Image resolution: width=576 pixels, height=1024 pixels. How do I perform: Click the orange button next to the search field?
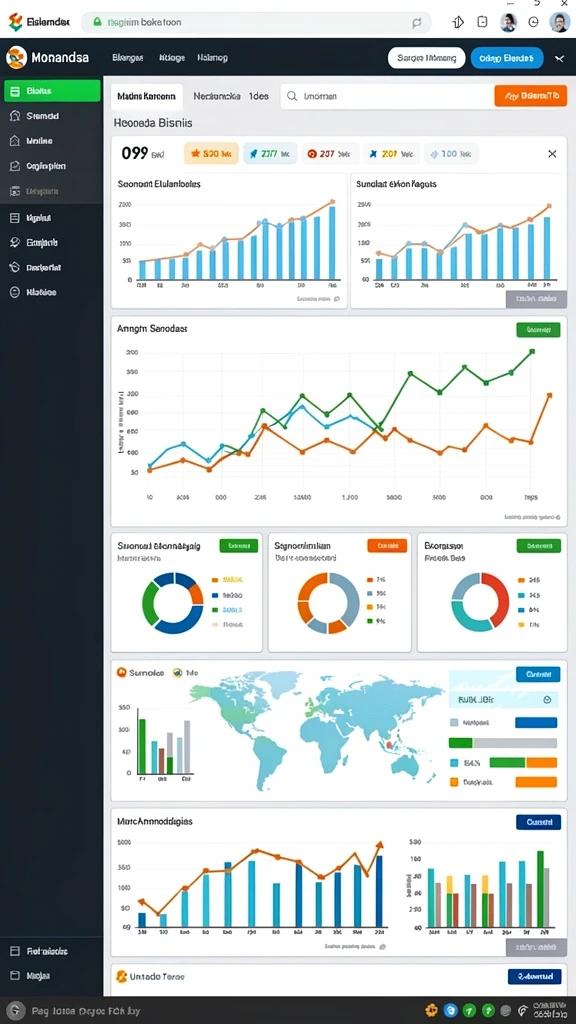[x=530, y=96]
